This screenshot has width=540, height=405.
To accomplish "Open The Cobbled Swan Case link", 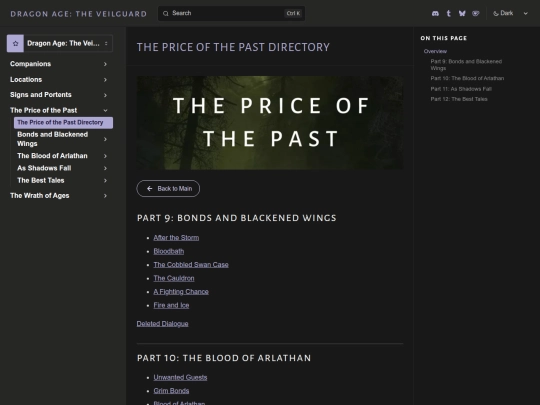I will [191, 264].
